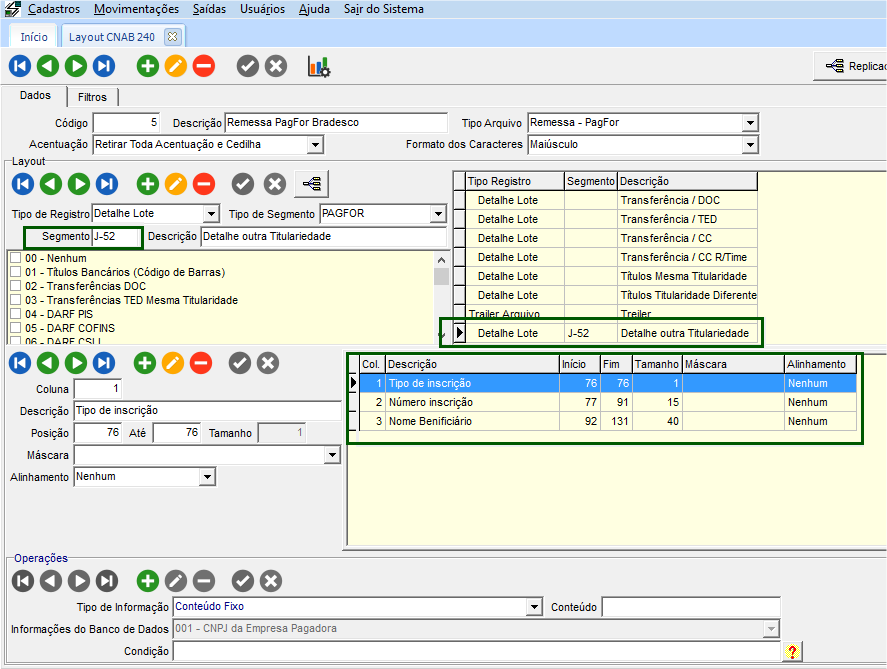Open the Tipo de Informação dropdown
This screenshot has height=669, width=887.
point(534,607)
